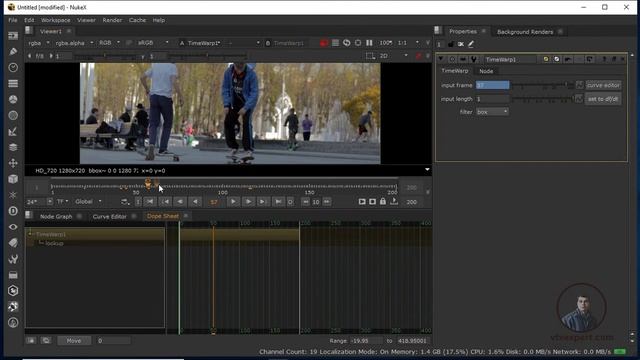Click the properties panel edit pencil icon
The image size is (640, 360).
[471, 44]
